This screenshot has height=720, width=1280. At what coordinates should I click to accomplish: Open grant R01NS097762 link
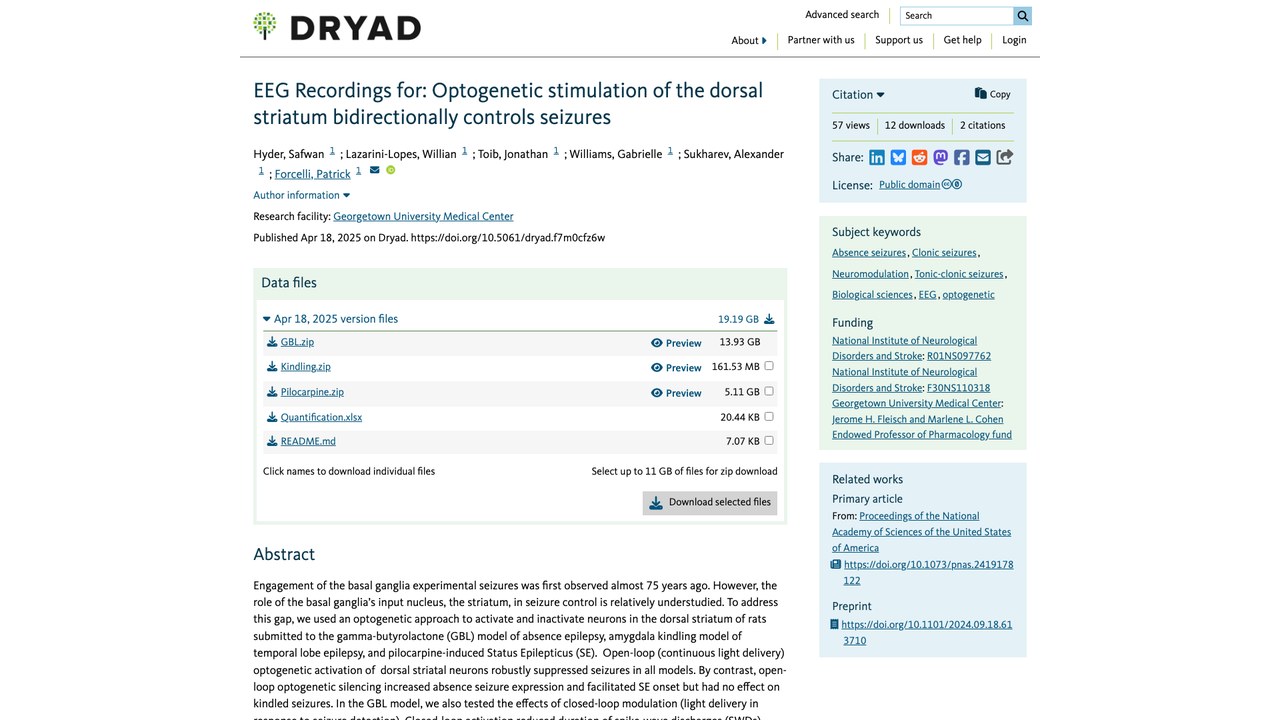959,356
